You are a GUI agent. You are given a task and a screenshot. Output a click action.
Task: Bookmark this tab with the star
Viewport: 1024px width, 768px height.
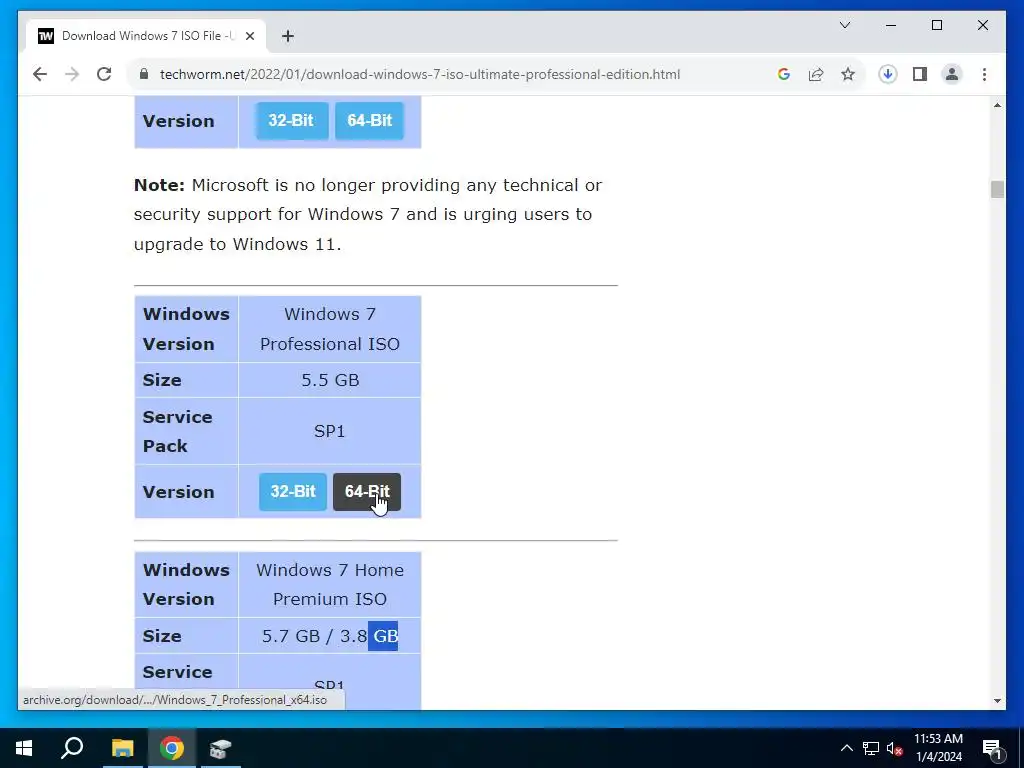click(x=848, y=74)
